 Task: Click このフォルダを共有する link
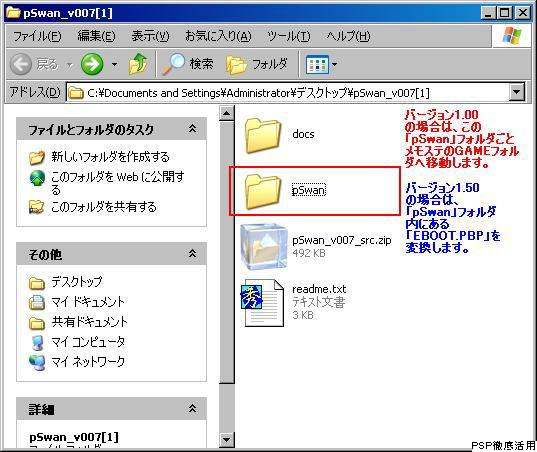[x=104, y=207]
